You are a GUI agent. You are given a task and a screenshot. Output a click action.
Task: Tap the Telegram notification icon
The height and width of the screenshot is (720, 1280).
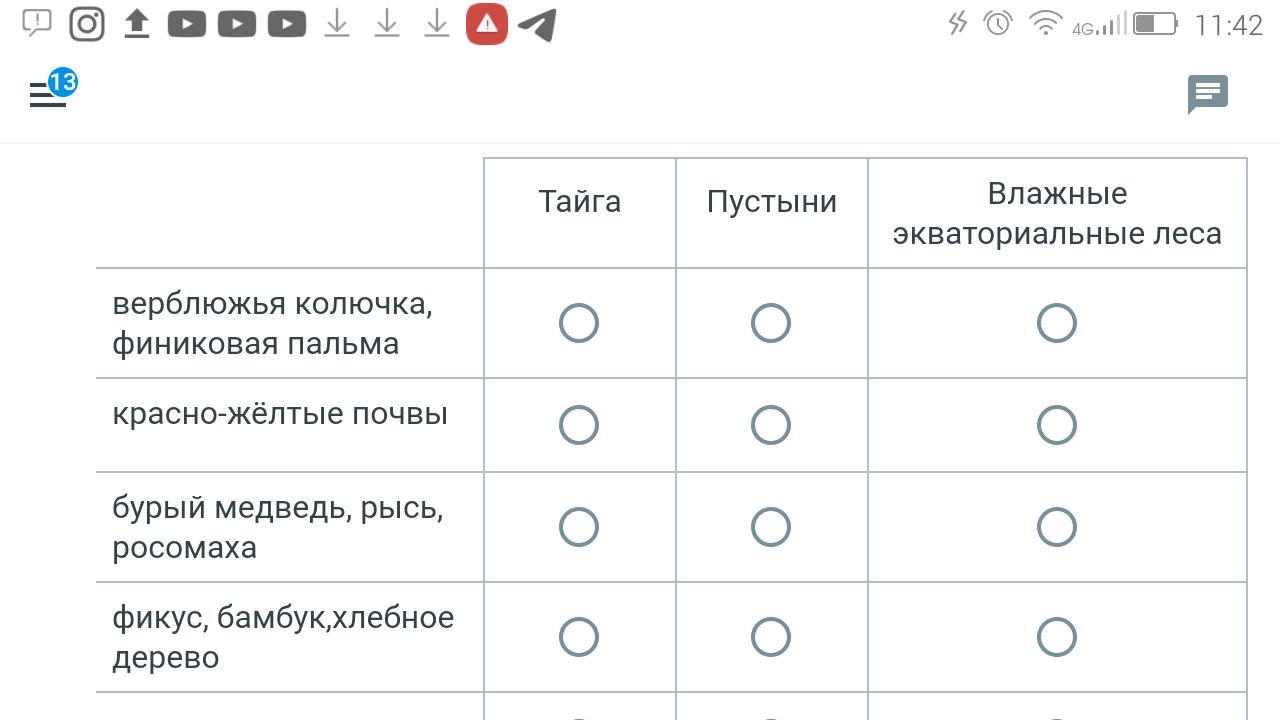[538, 24]
